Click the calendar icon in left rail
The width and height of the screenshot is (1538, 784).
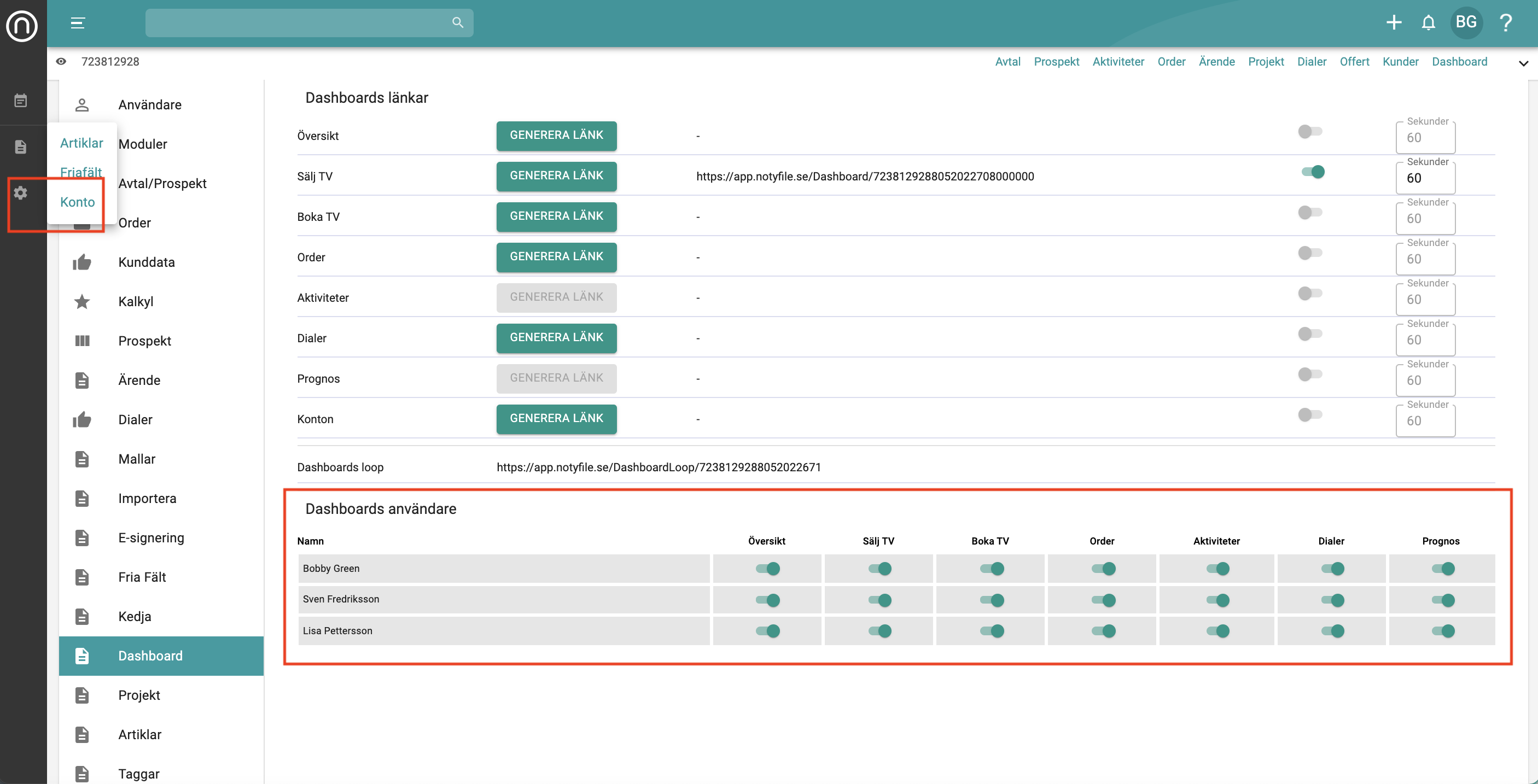point(20,100)
